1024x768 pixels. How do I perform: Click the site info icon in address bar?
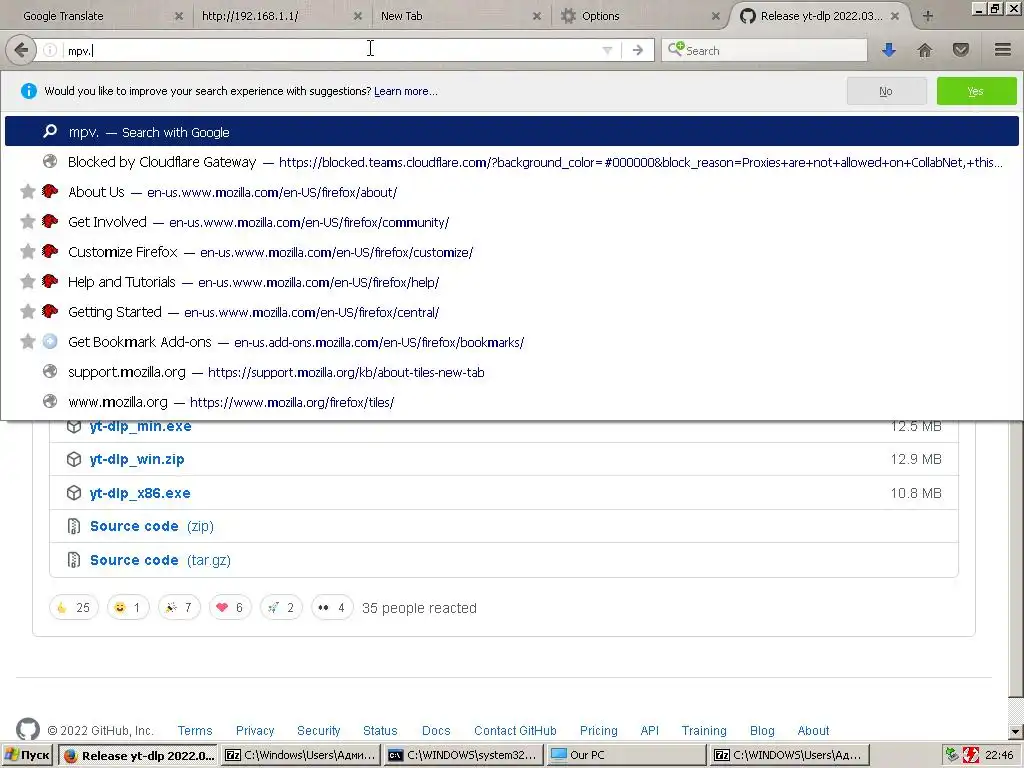(x=50, y=50)
